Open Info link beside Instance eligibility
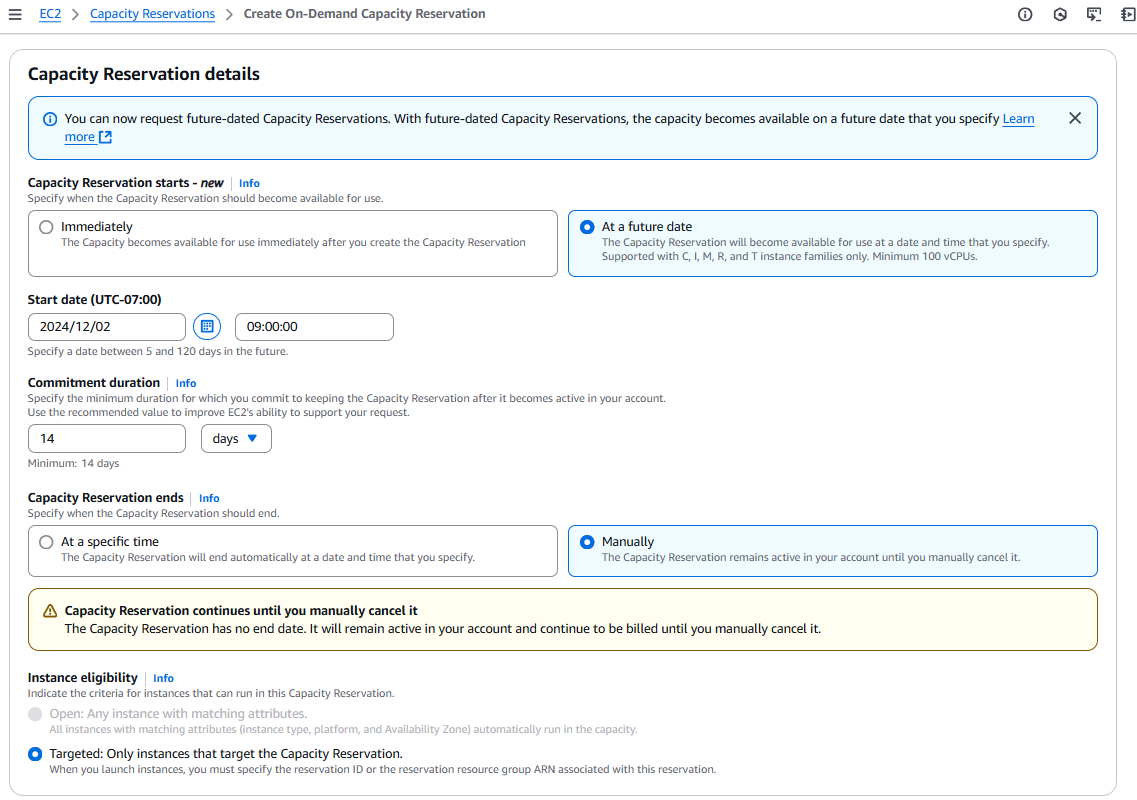 pyautogui.click(x=163, y=678)
